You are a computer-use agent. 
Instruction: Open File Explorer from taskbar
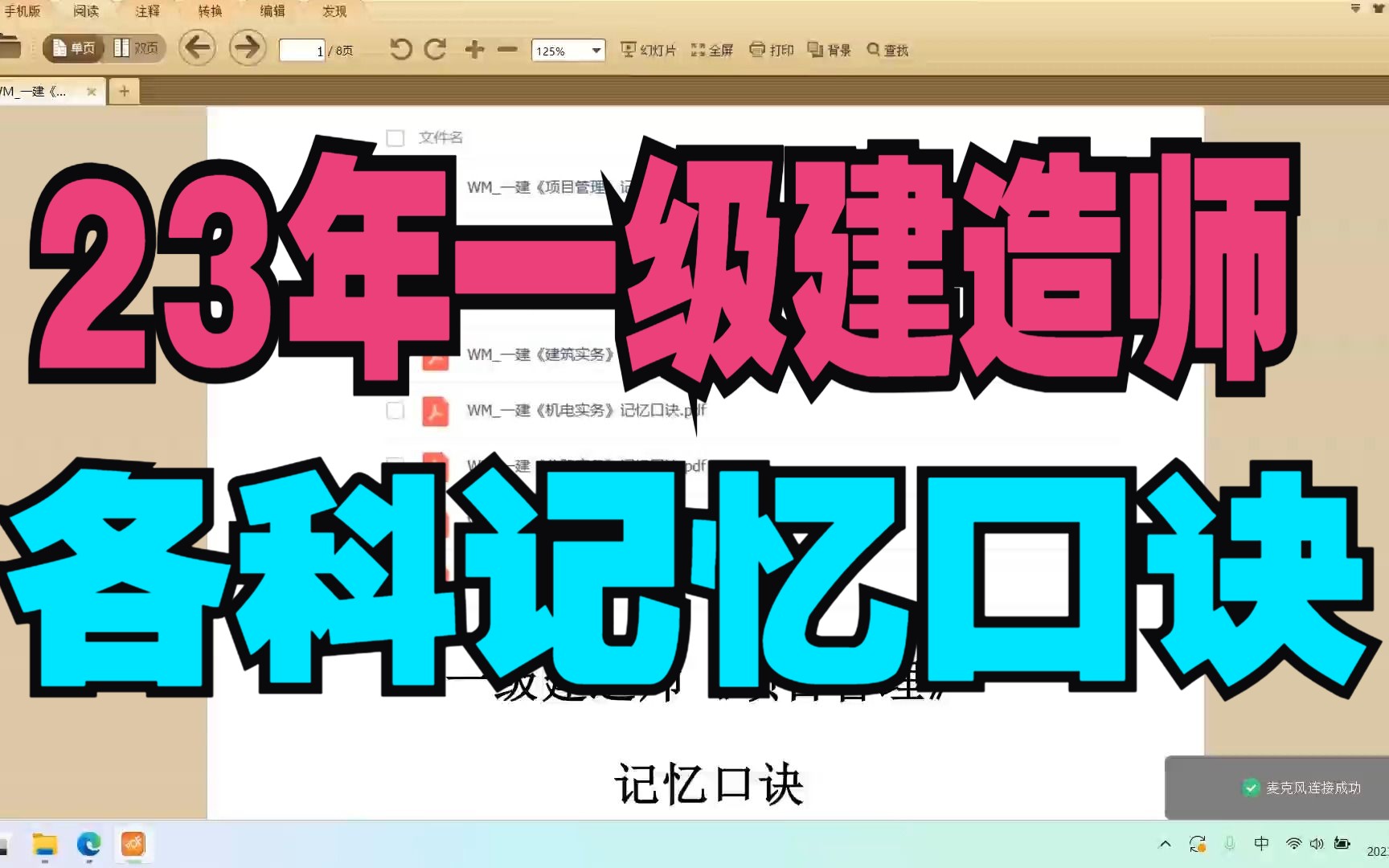tap(45, 845)
